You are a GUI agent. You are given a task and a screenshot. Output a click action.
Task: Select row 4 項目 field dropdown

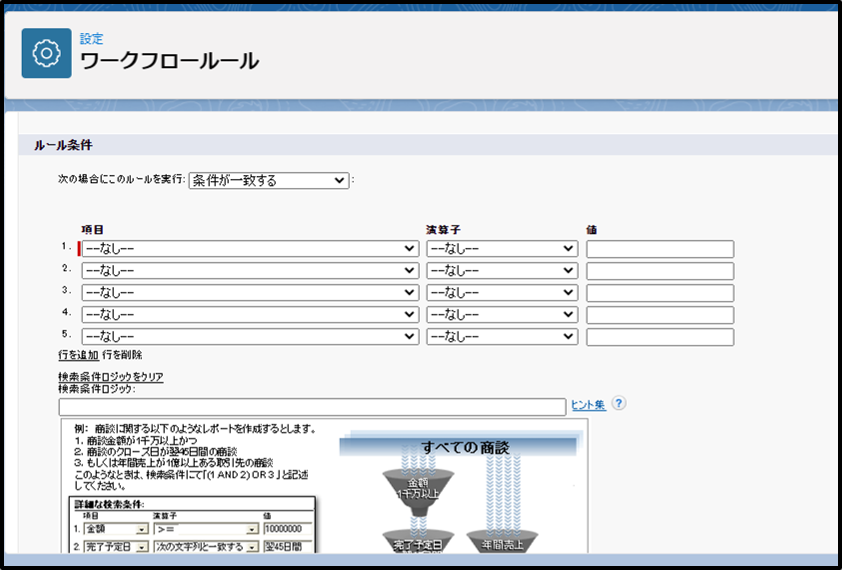pyautogui.click(x=250, y=315)
